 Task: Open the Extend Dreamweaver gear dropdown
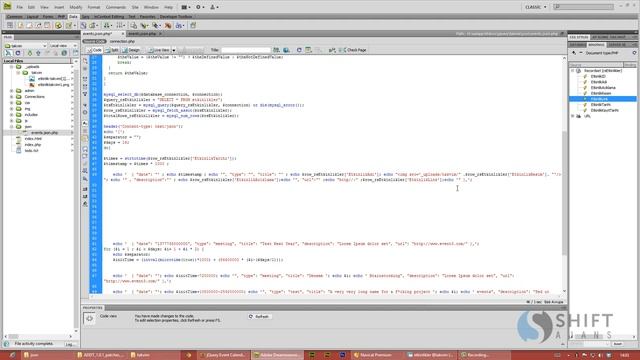[x=199, y=7]
